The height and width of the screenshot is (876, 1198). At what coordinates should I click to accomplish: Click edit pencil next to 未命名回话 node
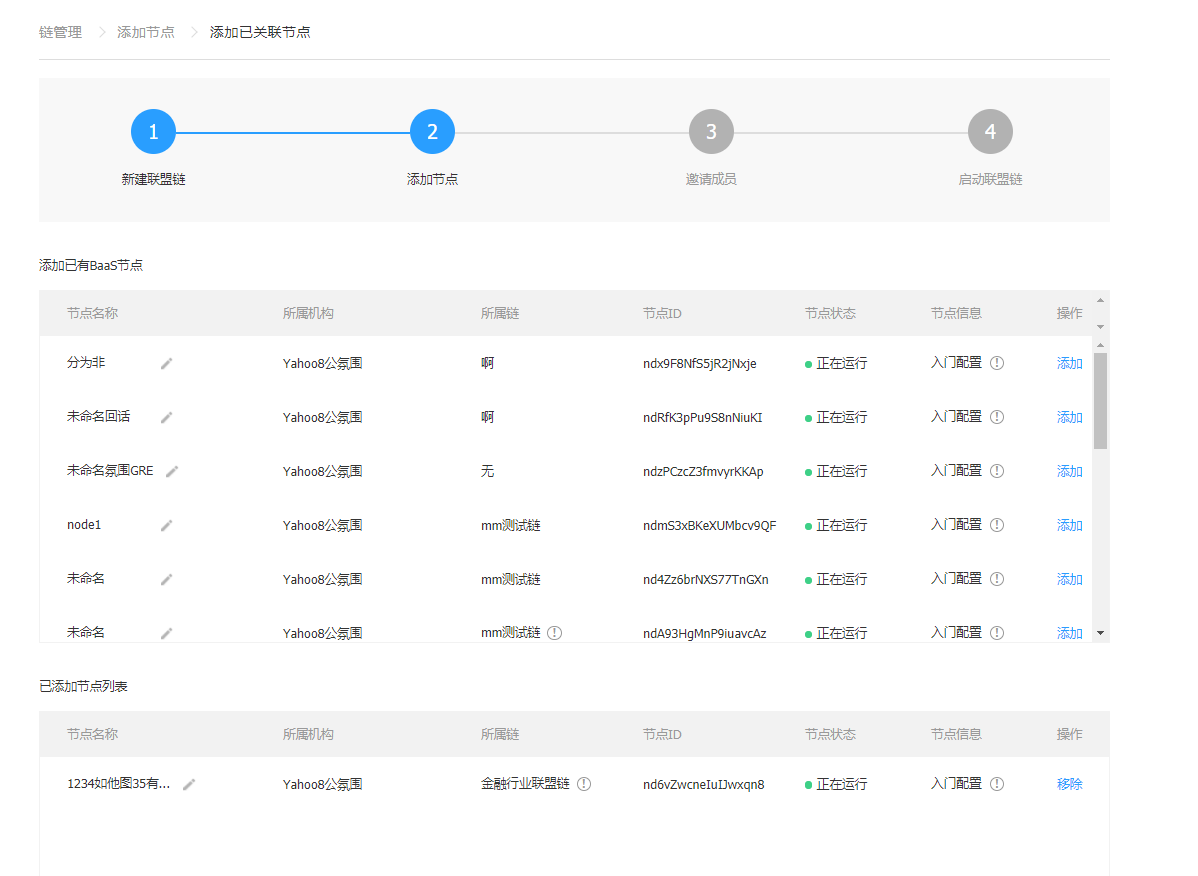point(166,418)
